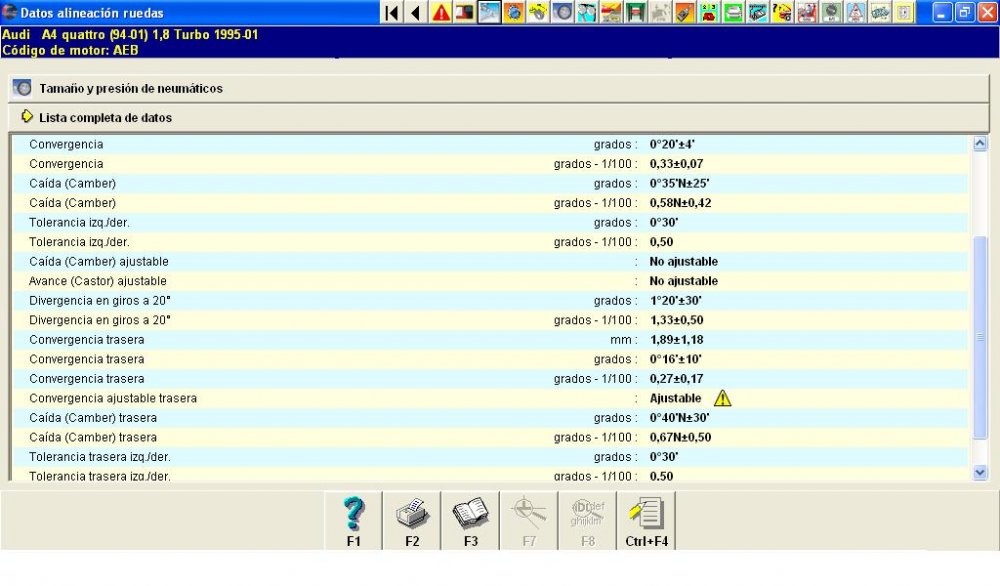Screen dimensions: 1000x586
Task: Open the Ctrl+F4 notes editor button
Action: point(647,521)
